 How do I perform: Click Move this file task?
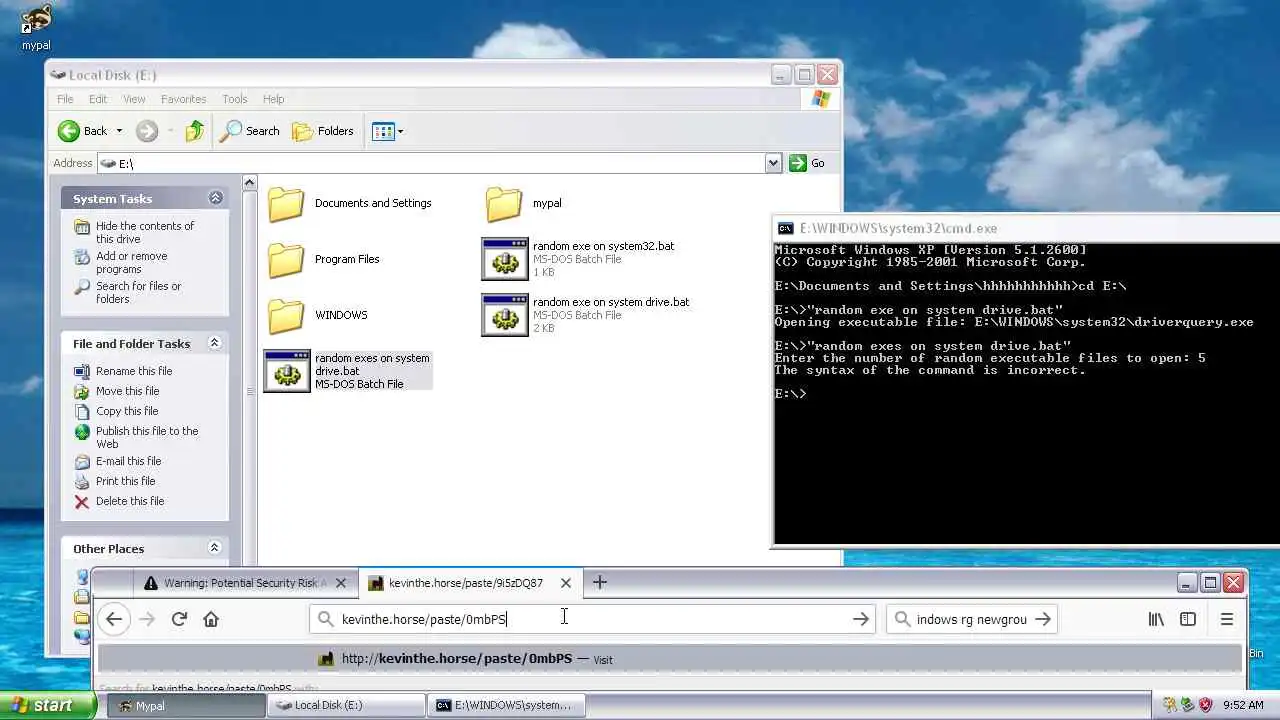click(127, 391)
